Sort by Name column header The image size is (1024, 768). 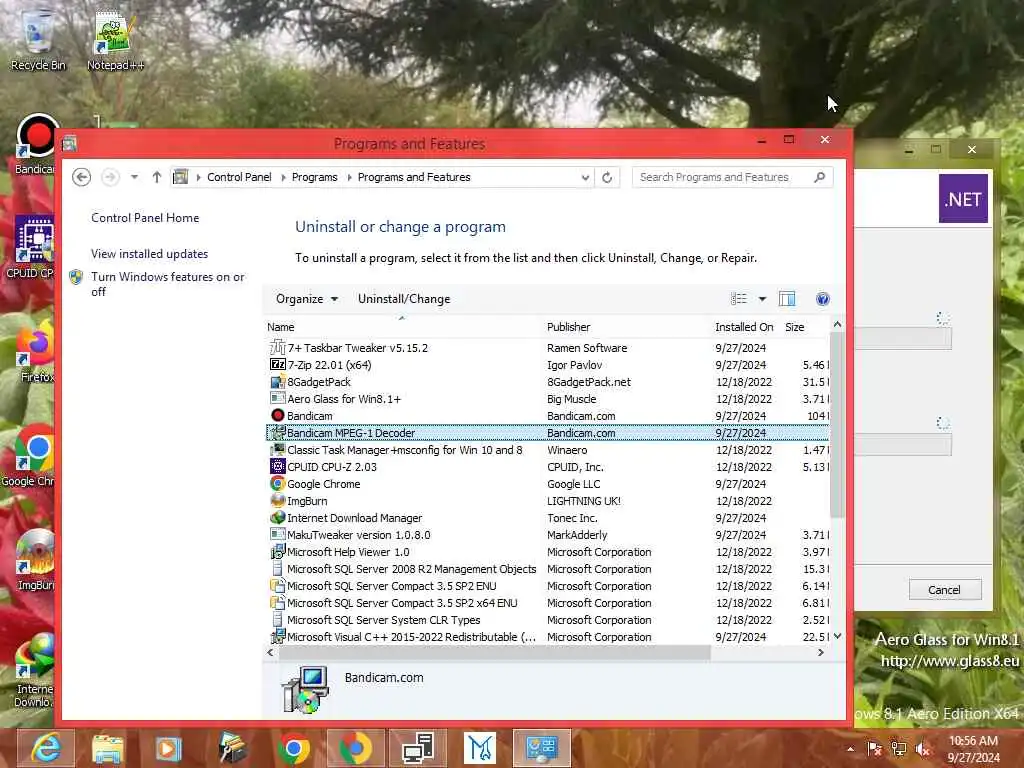[x=403, y=327]
